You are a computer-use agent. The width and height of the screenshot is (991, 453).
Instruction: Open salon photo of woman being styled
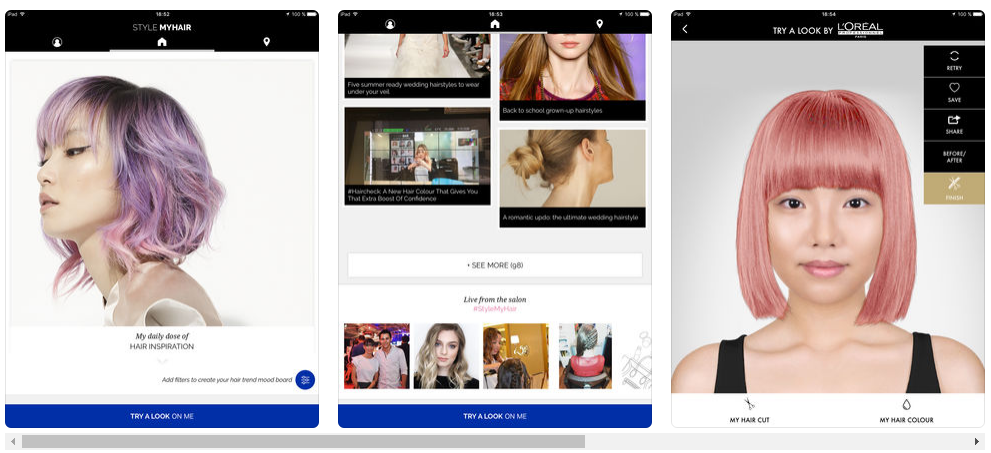coord(516,356)
